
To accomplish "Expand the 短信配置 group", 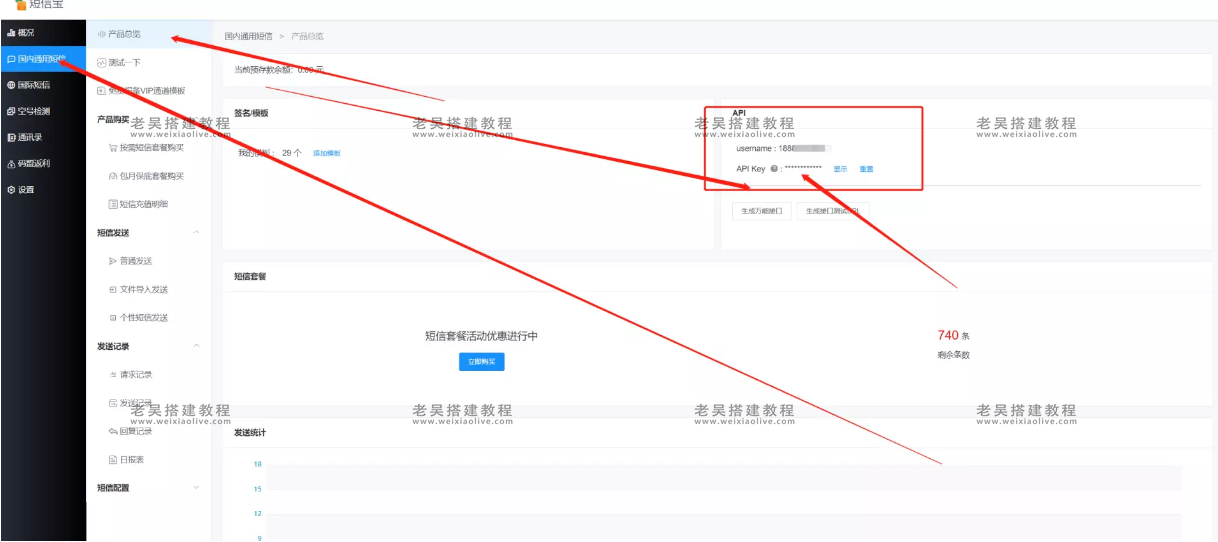I will 196,488.
